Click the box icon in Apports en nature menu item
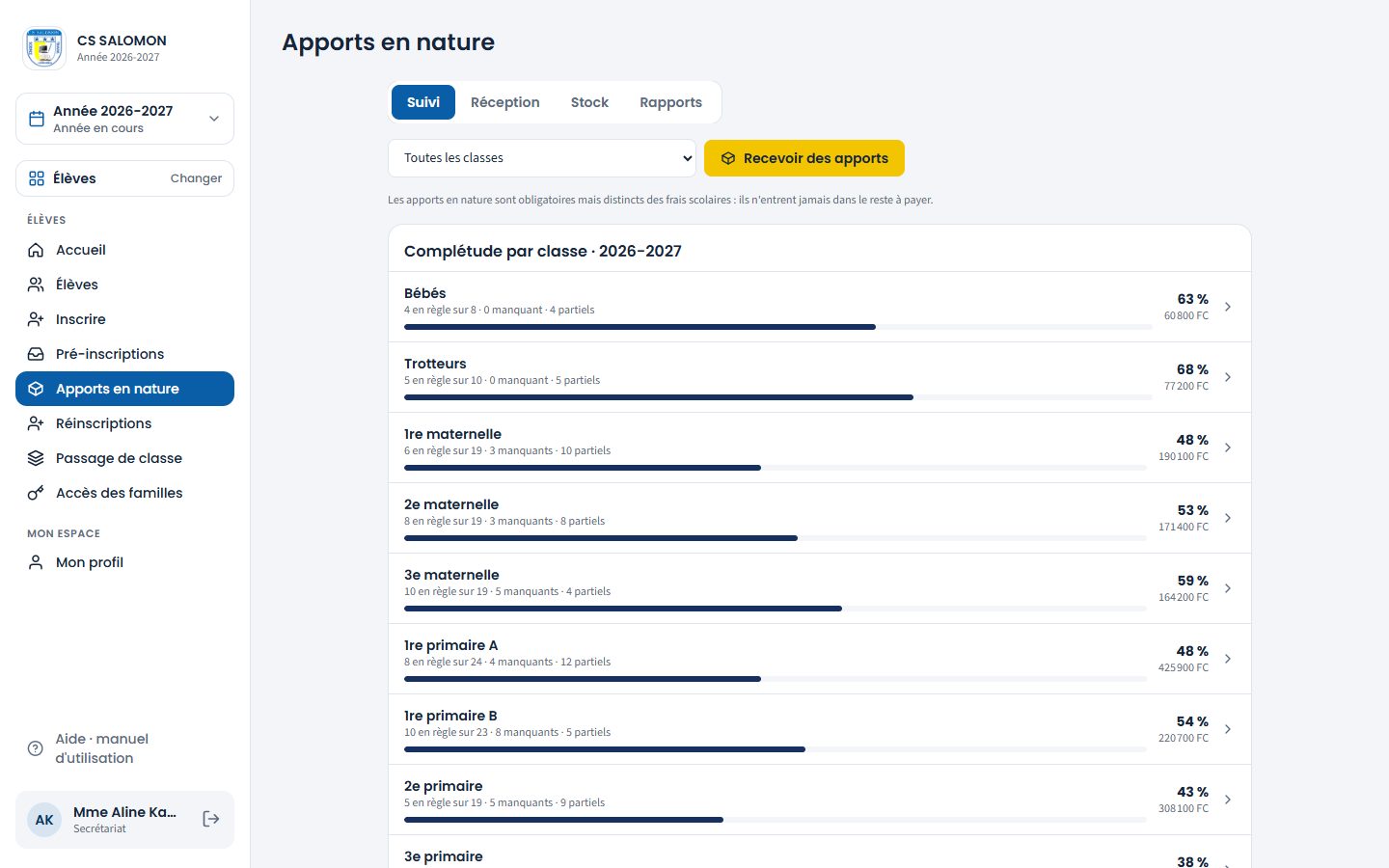Viewport: 1389px width, 868px height. [x=36, y=389]
